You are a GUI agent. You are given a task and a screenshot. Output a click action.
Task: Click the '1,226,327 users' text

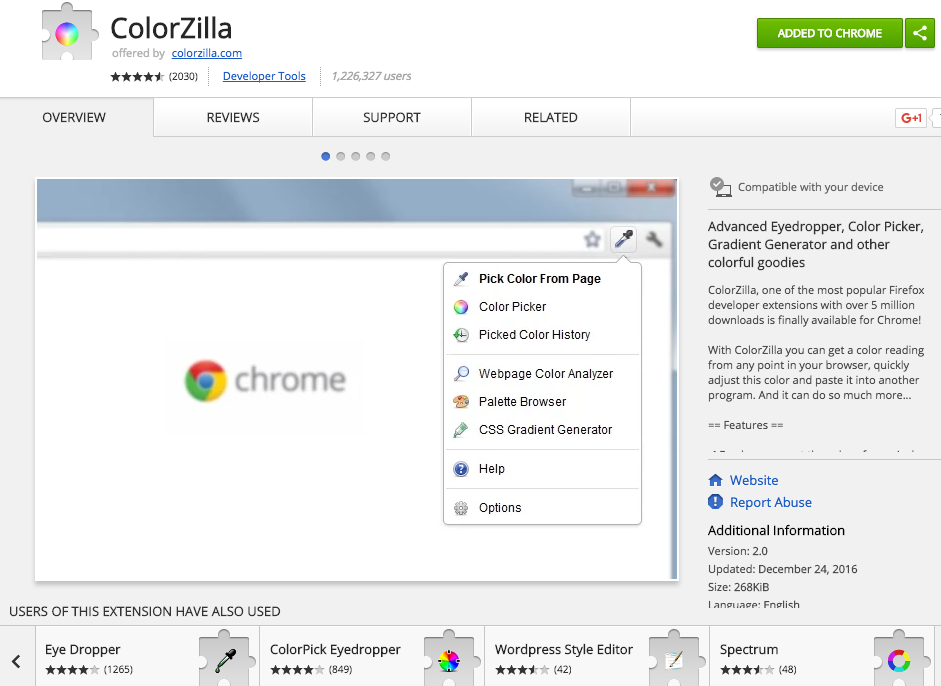[371, 76]
